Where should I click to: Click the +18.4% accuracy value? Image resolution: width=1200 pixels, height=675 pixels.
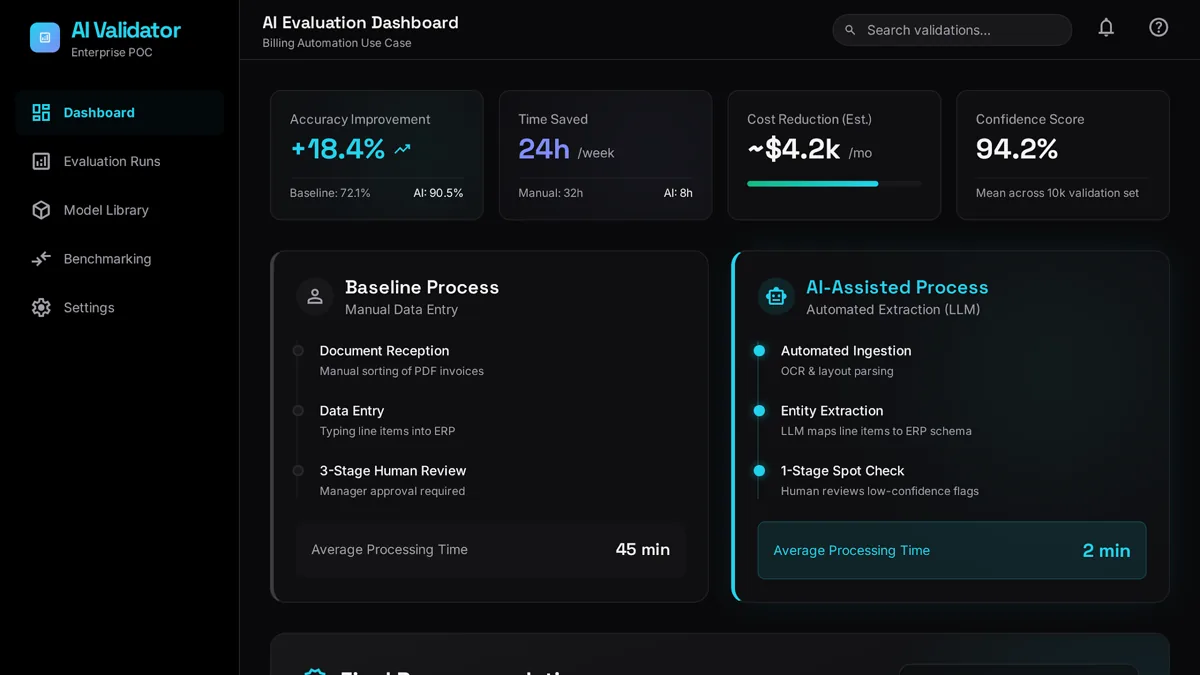click(x=338, y=149)
